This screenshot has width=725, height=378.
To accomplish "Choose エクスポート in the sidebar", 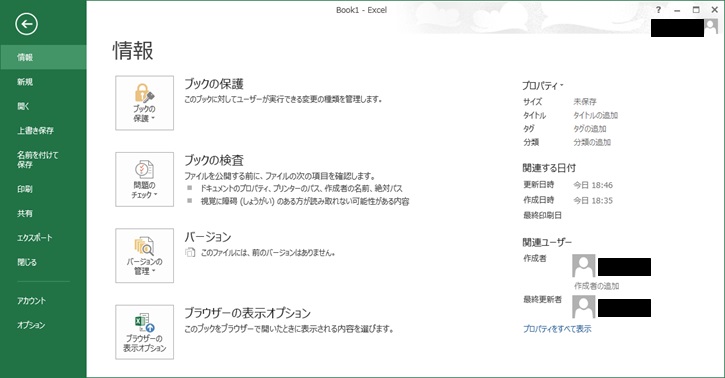I will pos(43,238).
